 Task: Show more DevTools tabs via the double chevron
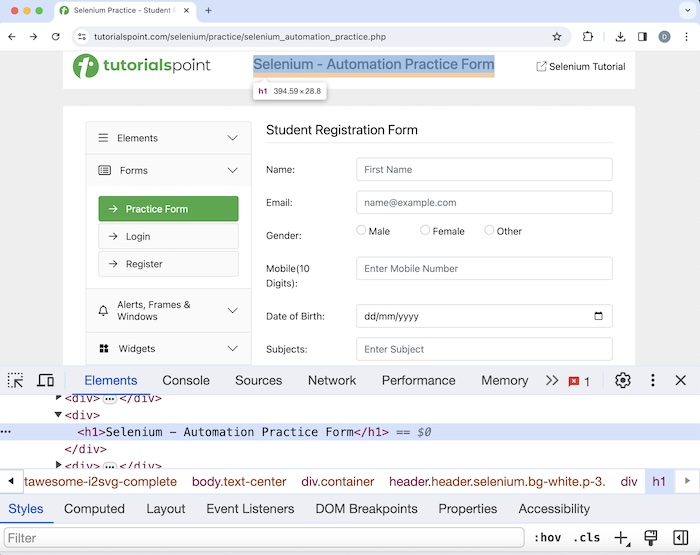tap(551, 380)
